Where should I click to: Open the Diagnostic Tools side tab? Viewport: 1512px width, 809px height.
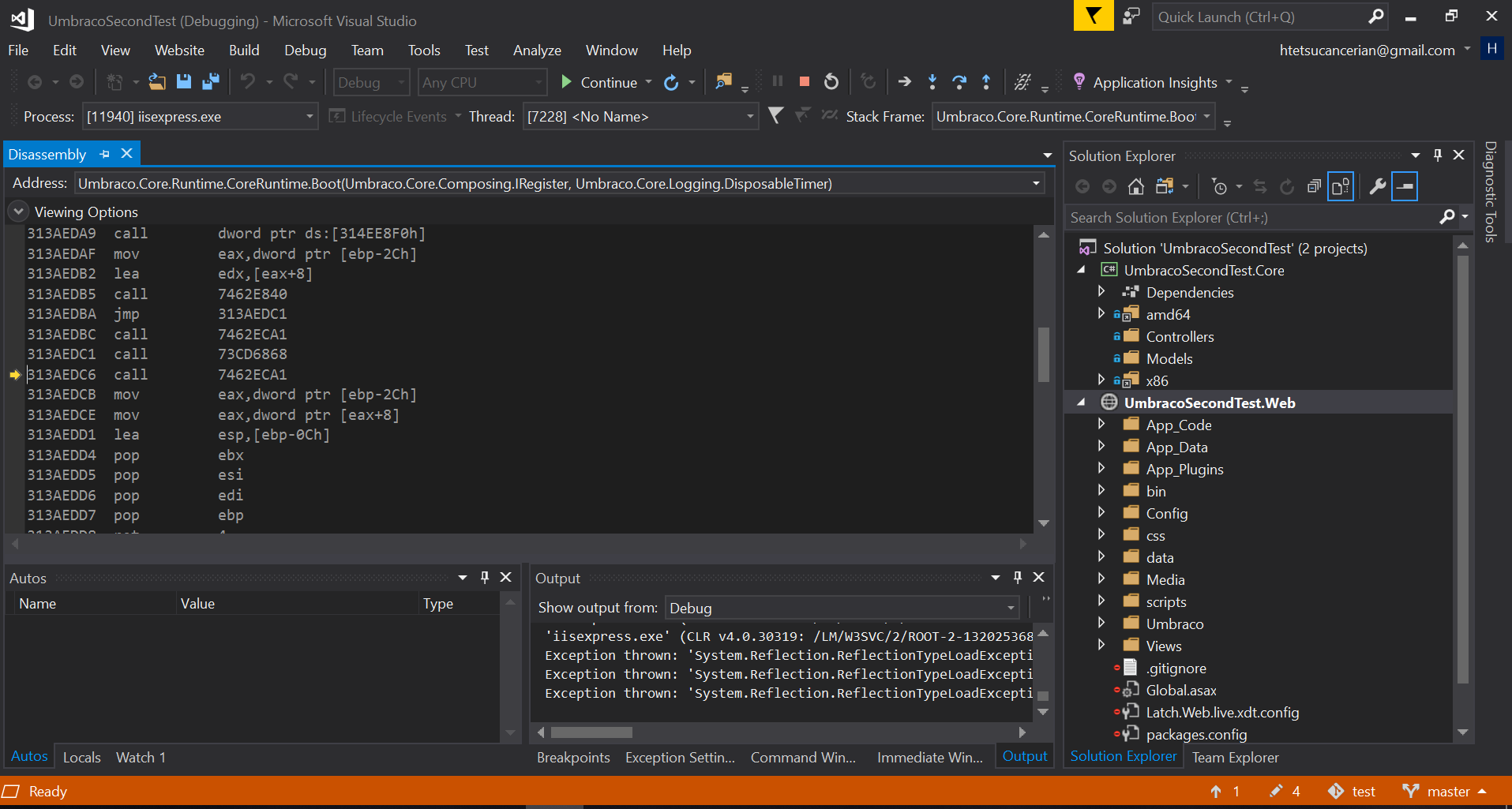pyautogui.click(x=1491, y=192)
